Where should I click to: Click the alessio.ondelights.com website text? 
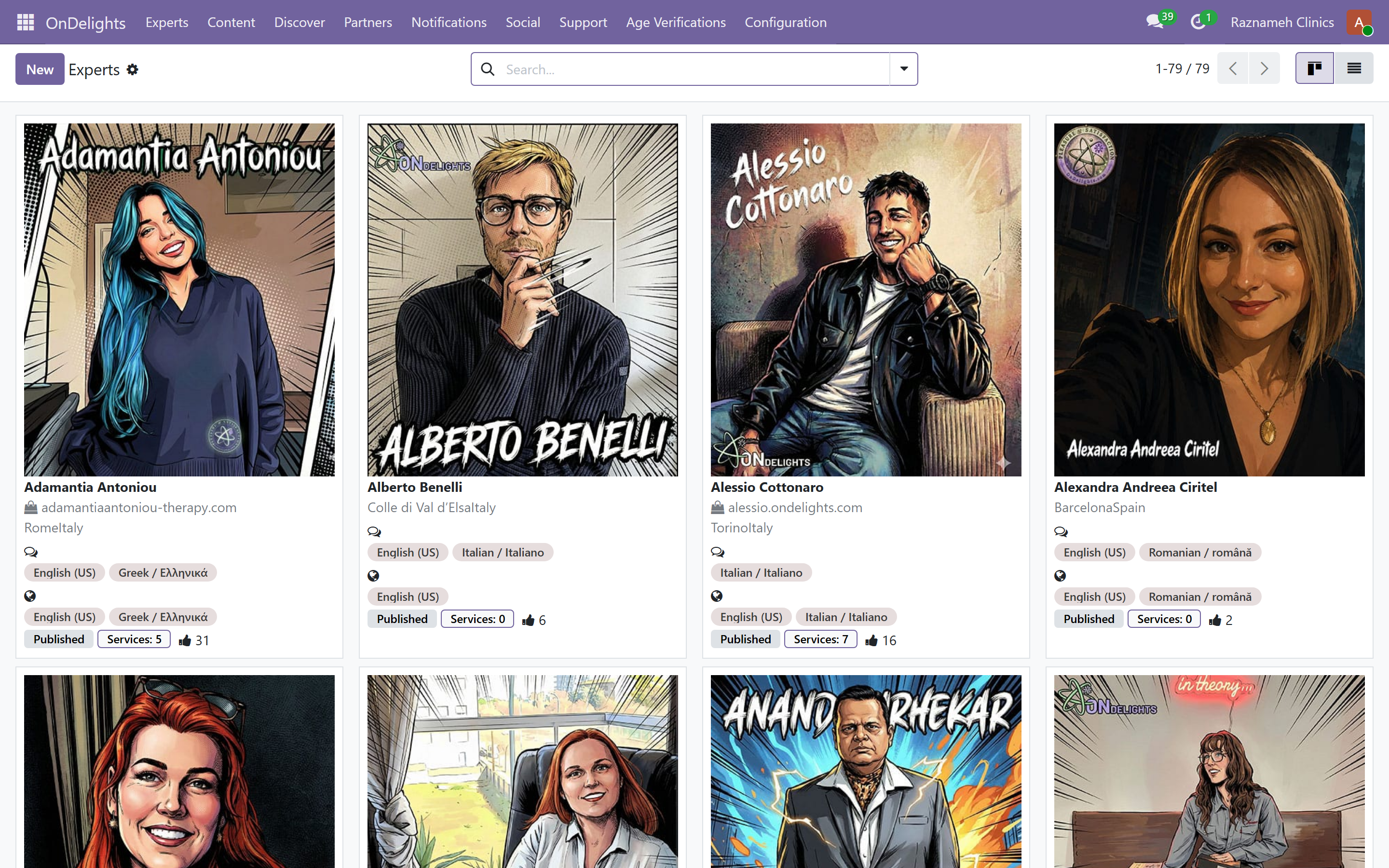click(795, 507)
